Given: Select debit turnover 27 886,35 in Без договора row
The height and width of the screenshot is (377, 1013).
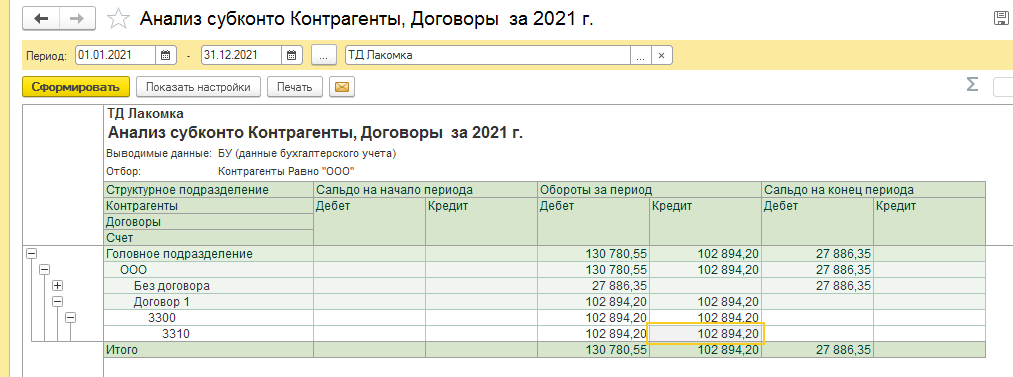Looking at the screenshot, I should pos(594,285).
